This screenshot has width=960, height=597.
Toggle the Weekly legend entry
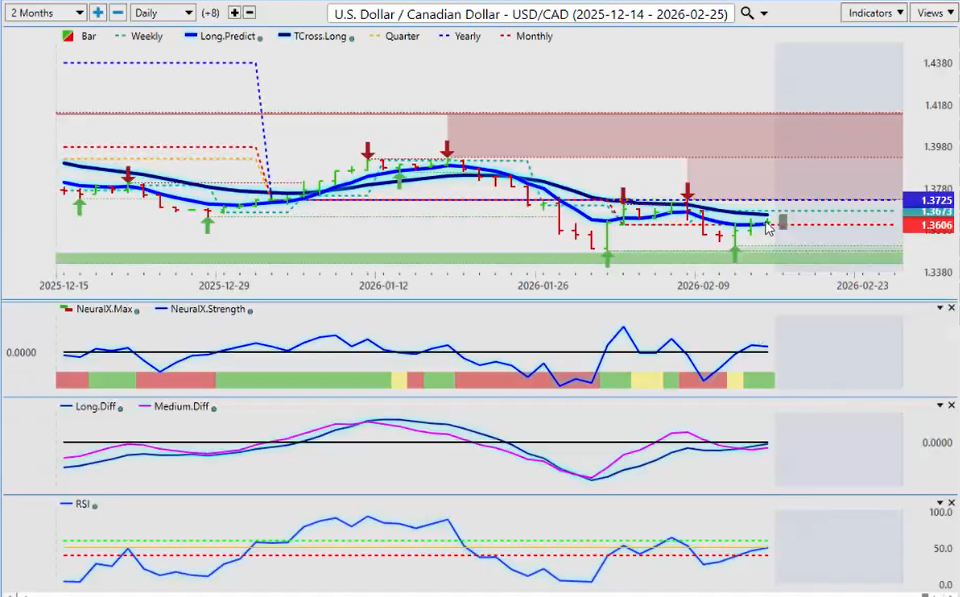144,36
